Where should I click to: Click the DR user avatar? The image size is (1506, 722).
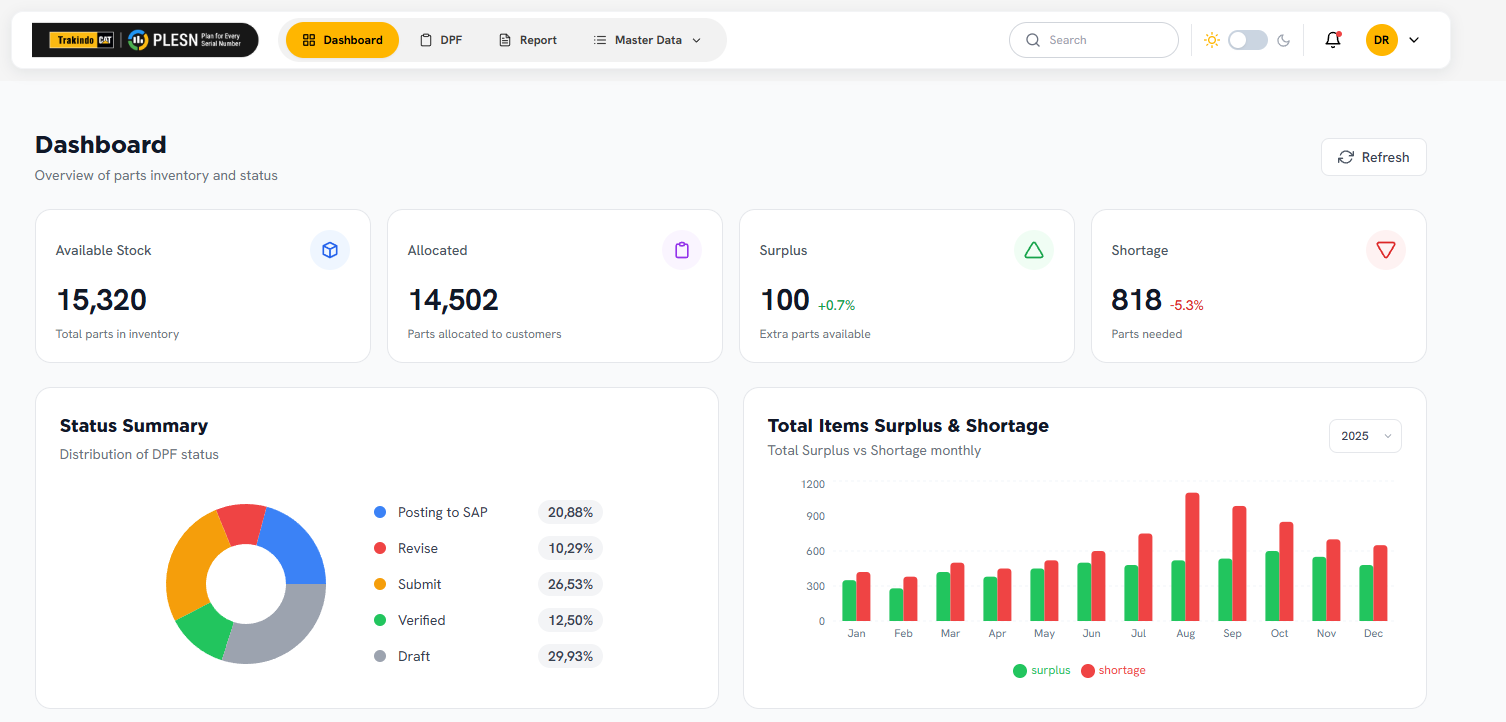(1381, 40)
